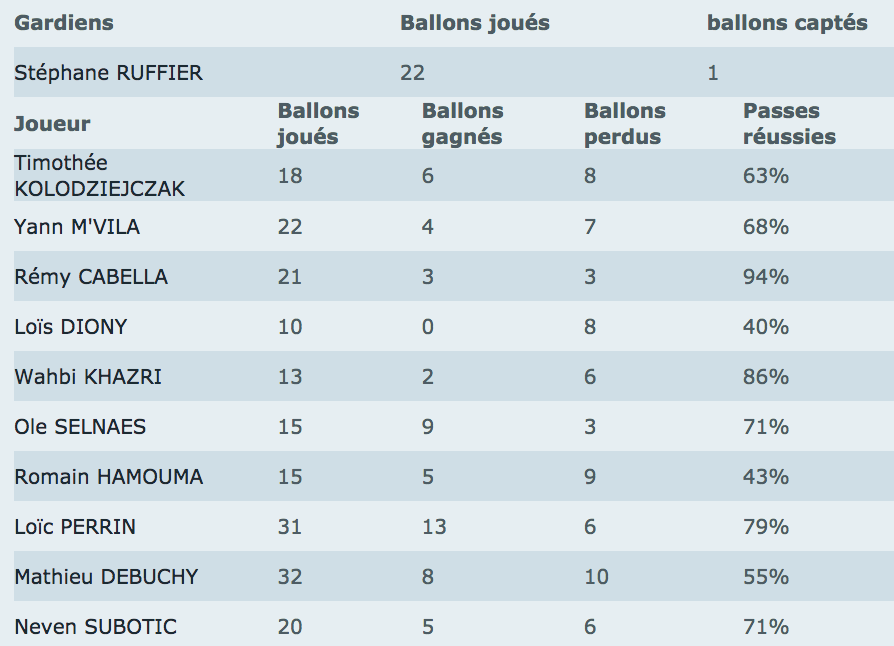Select the Stéphane RUFFIER goalkeeper row
Viewport: 894px width, 646px height.
click(454, 72)
